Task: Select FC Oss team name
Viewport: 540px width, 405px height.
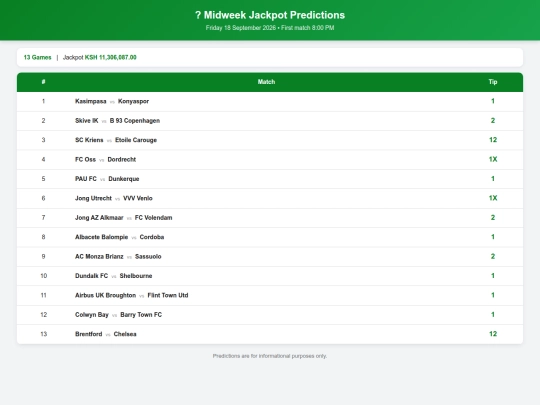Action: 85,159
